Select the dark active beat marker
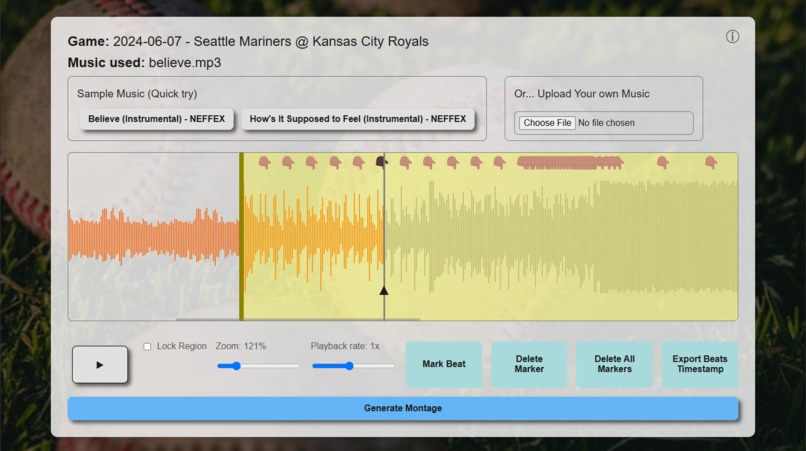806x451 pixels. pos(381,163)
